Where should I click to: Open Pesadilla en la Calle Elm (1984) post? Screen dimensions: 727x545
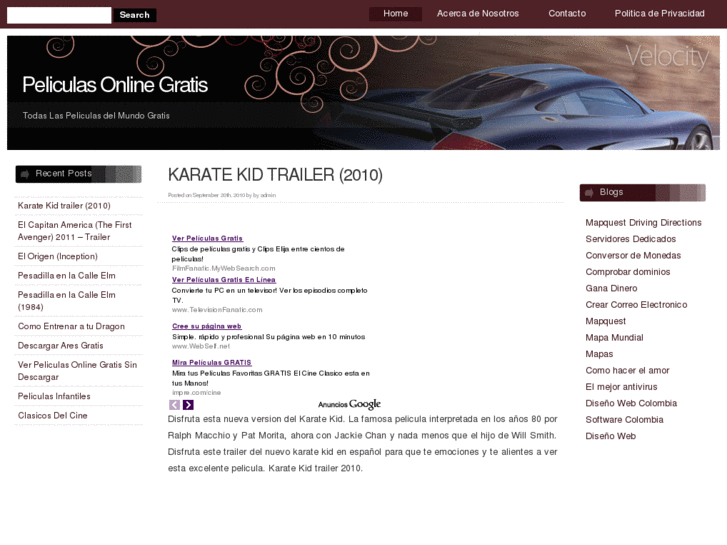click(66, 301)
